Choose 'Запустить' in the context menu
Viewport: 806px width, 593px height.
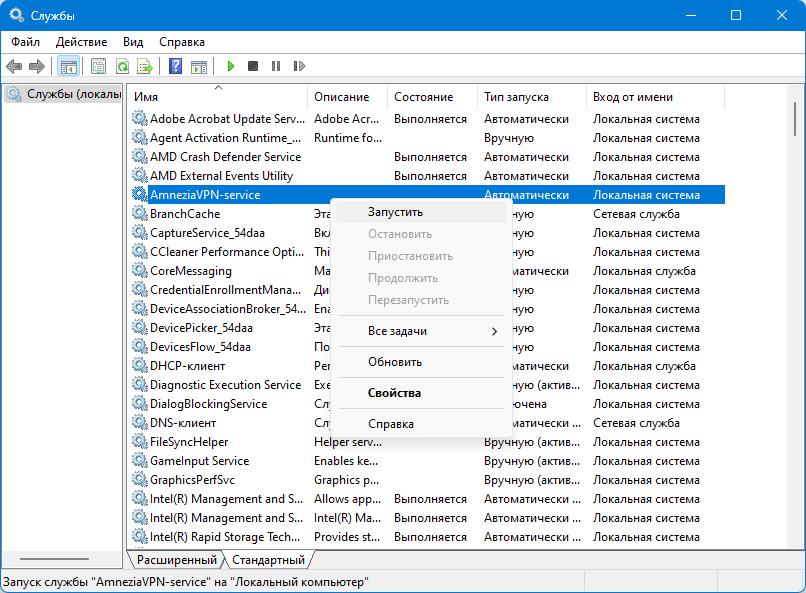click(x=395, y=212)
